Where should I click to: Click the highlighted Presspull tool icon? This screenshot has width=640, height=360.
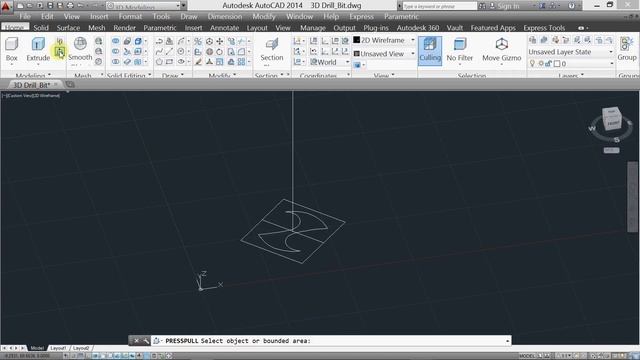(60, 52)
